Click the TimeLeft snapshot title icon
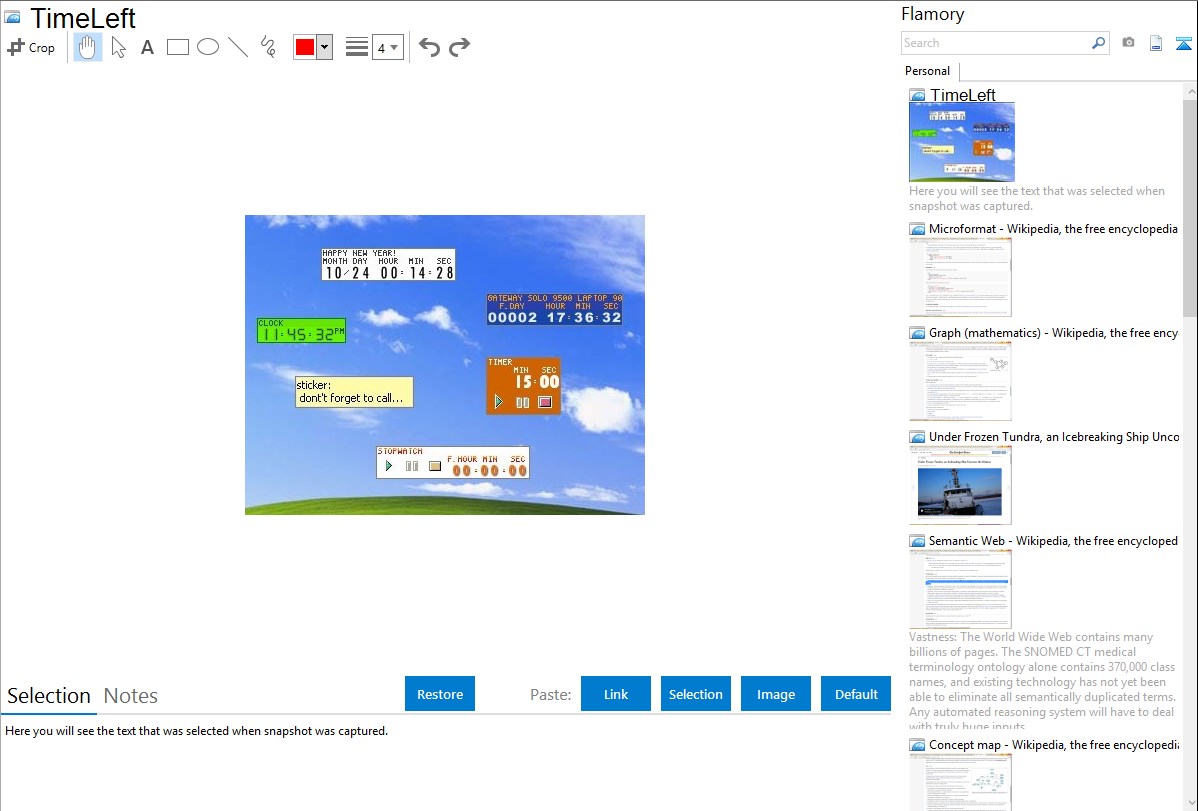Viewport: 1198px width, 811px height. tap(12, 18)
